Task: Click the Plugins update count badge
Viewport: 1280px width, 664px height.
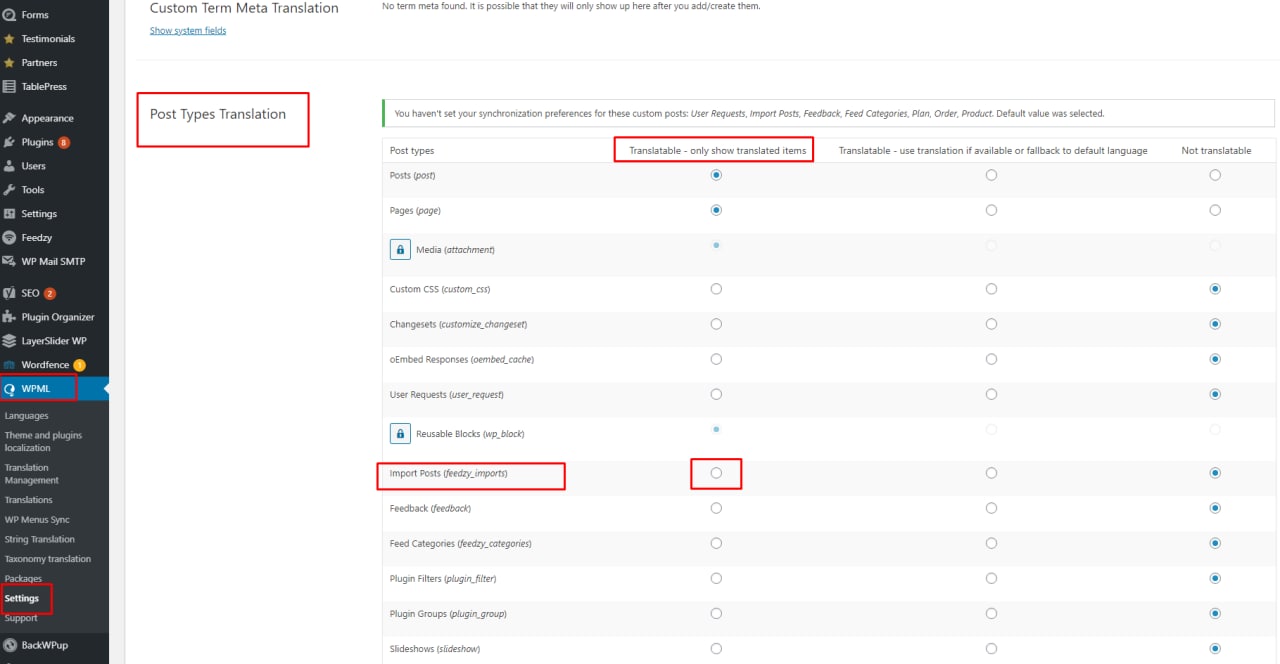Action: 64,143
